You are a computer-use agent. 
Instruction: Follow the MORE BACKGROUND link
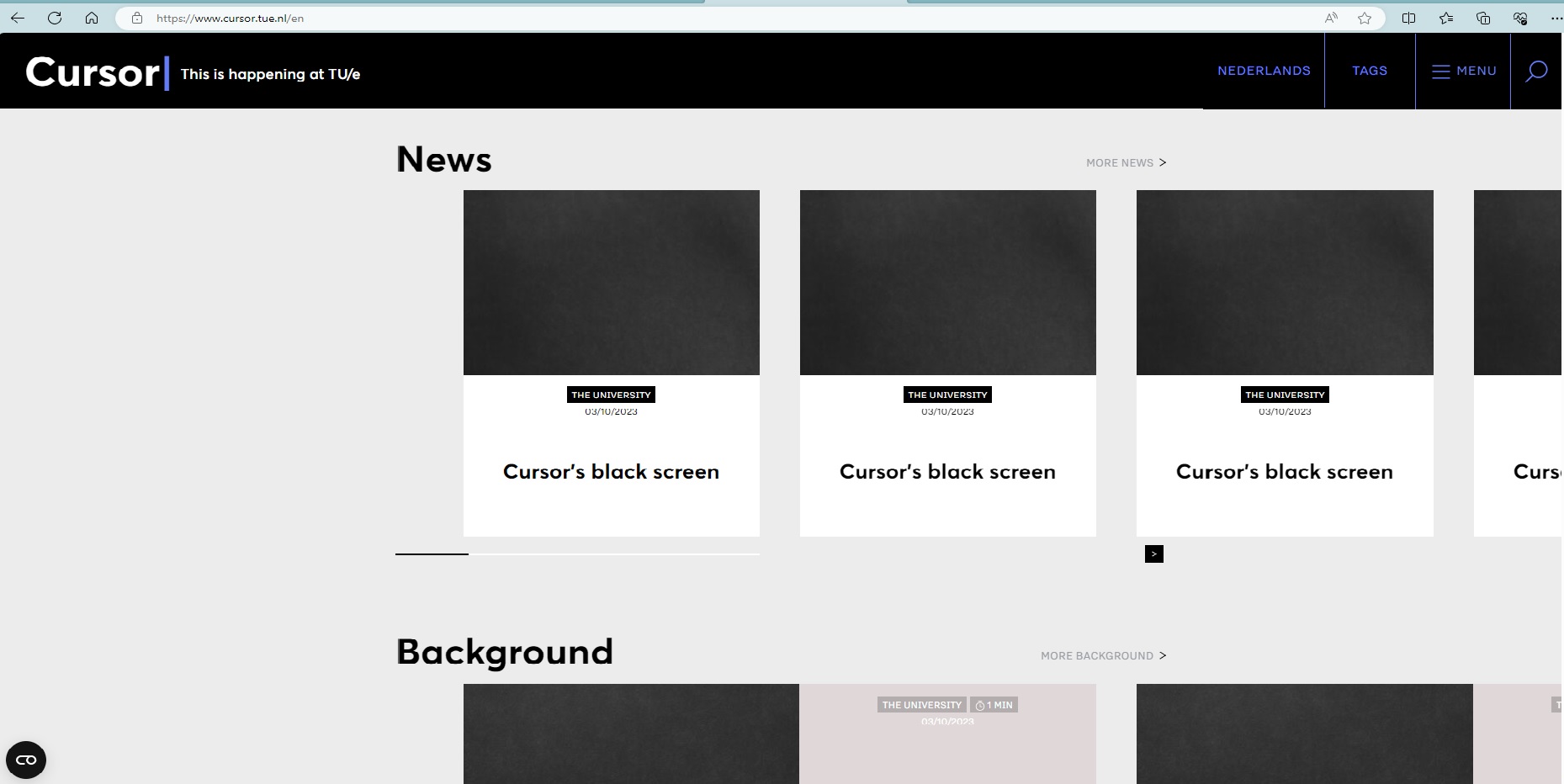coord(1103,655)
